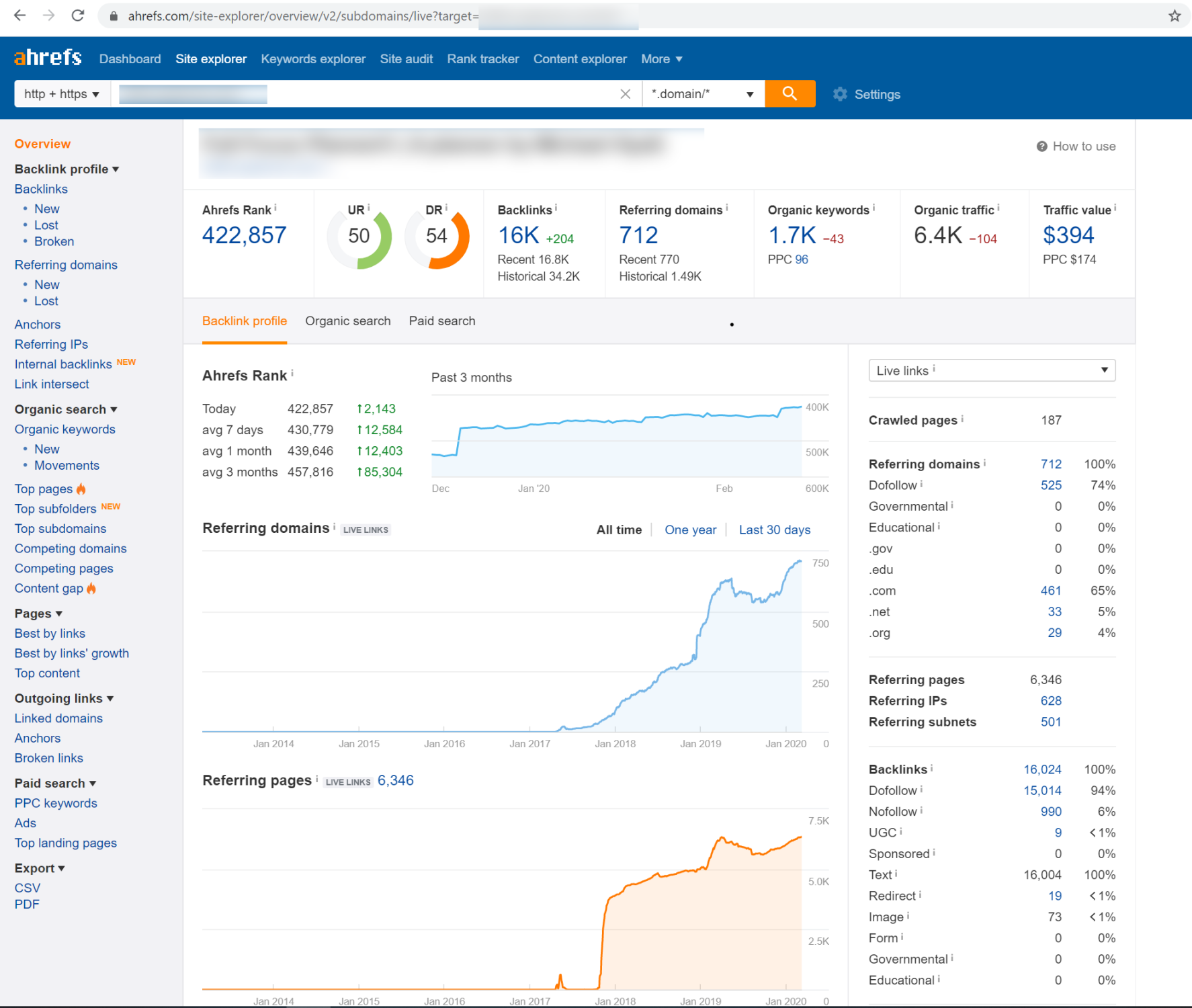The height and width of the screenshot is (1008, 1192).
Task: Select the All time chart range
Action: coord(619,530)
